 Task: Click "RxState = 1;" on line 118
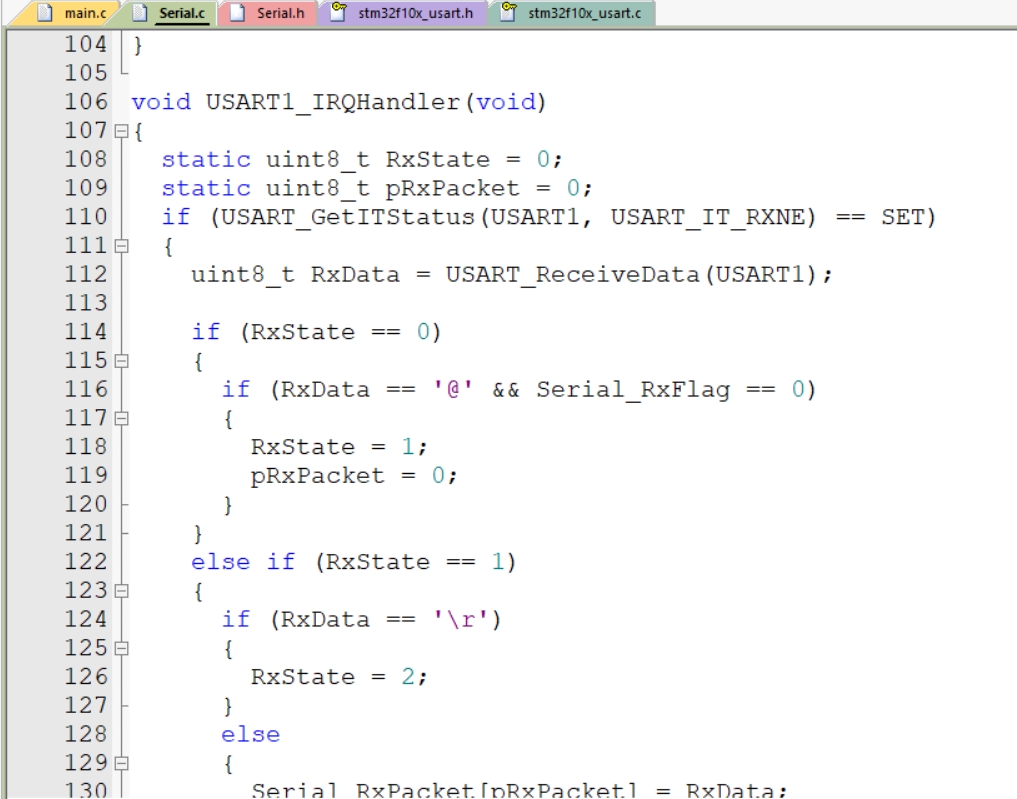(x=339, y=447)
